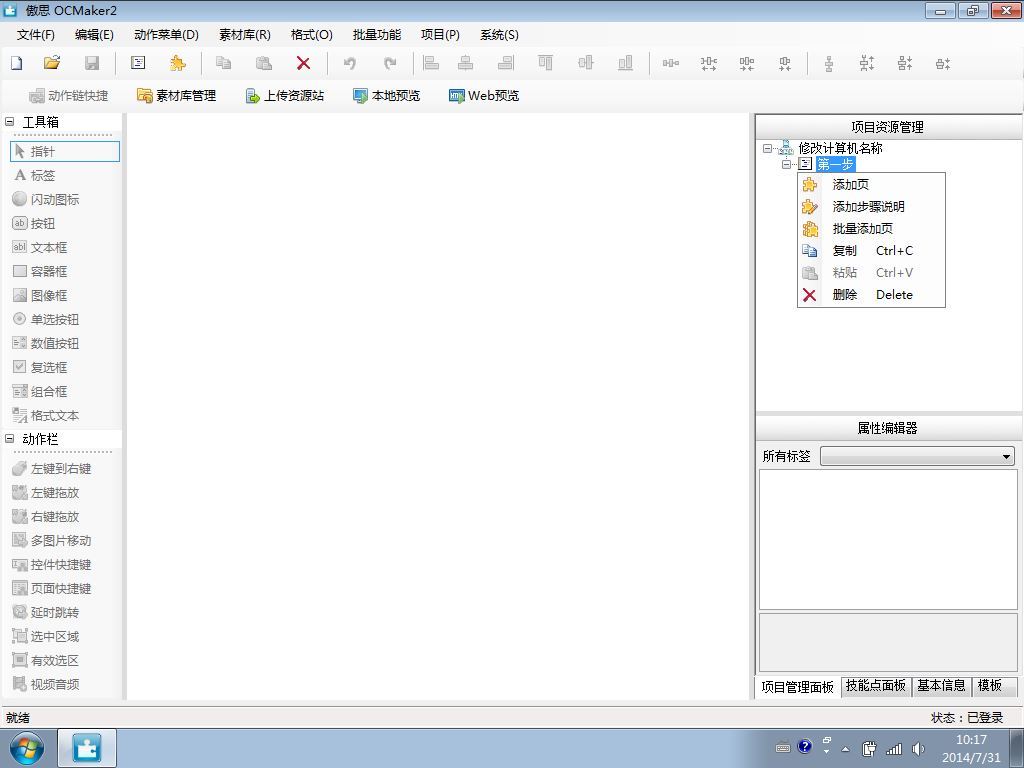Click the Copy toolbar icon
Screen dimensions: 1024x768
(223, 63)
